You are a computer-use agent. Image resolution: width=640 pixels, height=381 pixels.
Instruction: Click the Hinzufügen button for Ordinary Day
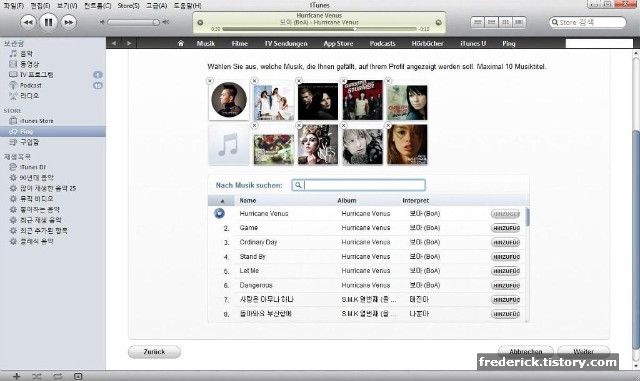pos(506,242)
